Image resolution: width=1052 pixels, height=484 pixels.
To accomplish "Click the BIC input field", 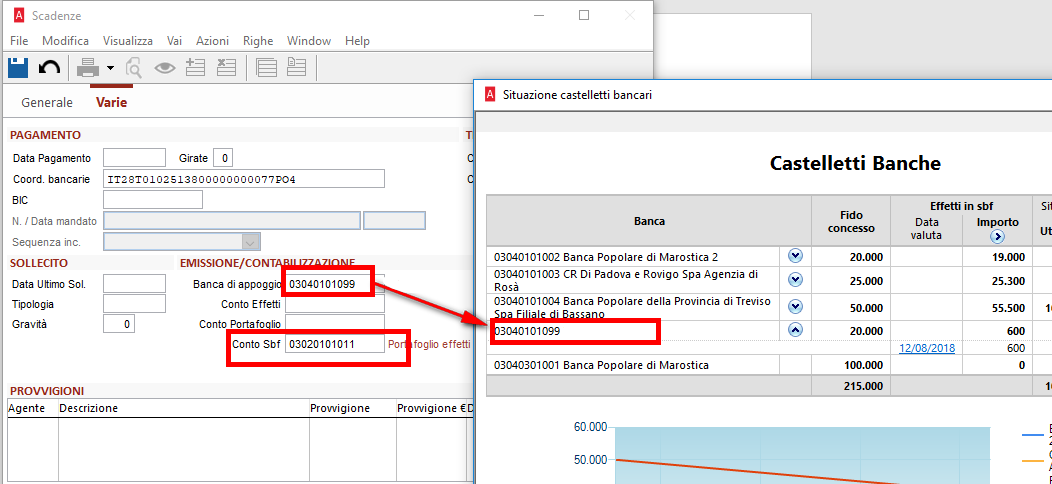I will point(153,199).
